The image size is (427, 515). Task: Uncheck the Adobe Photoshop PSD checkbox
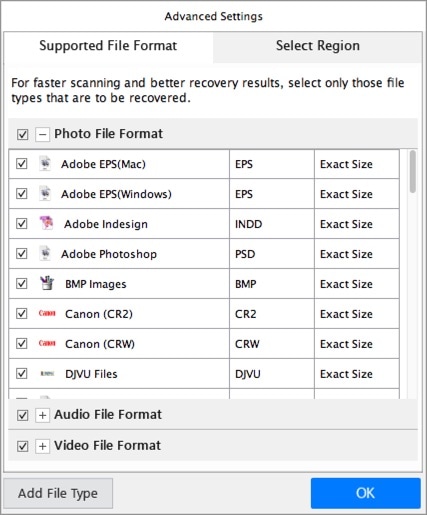[x=22, y=254]
